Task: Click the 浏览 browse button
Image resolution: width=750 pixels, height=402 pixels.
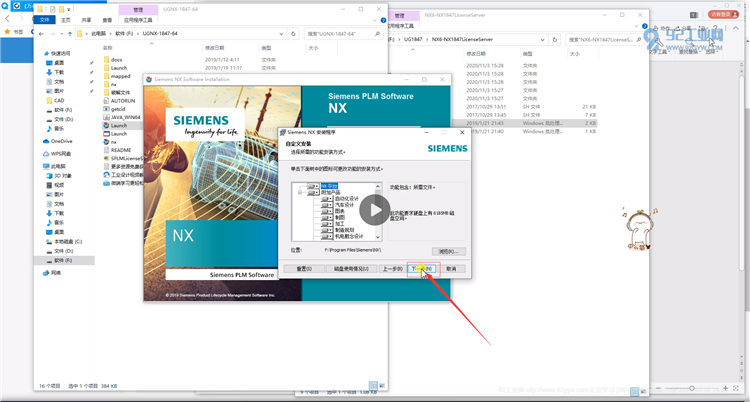Action: tap(448, 251)
